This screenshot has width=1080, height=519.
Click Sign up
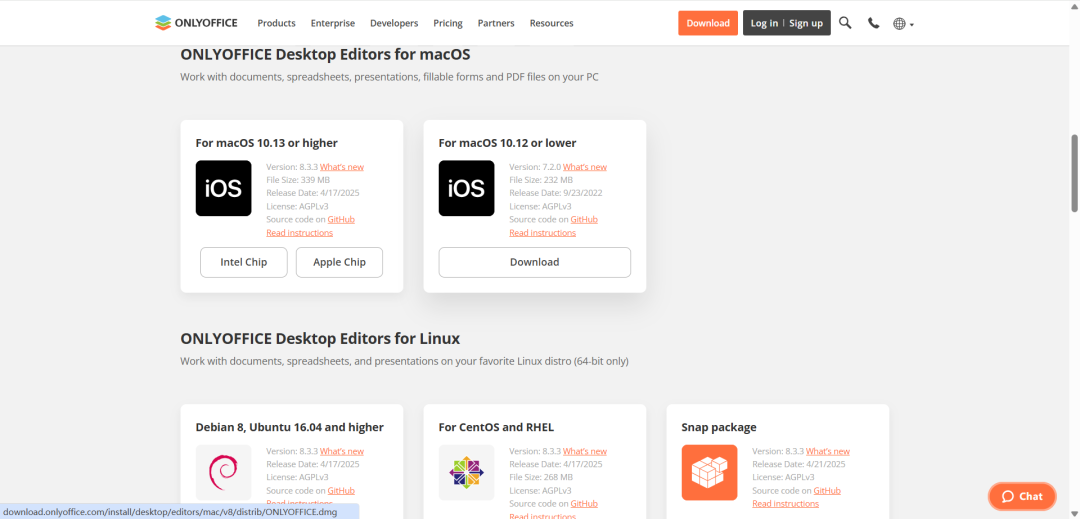pyautogui.click(x=806, y=23)
